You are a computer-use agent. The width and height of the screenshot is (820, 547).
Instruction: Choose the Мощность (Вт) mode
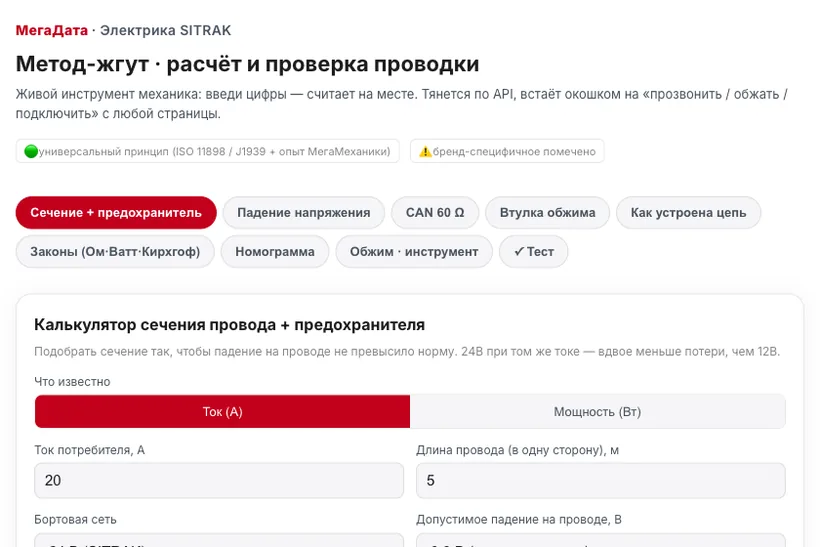pos(598,412)
